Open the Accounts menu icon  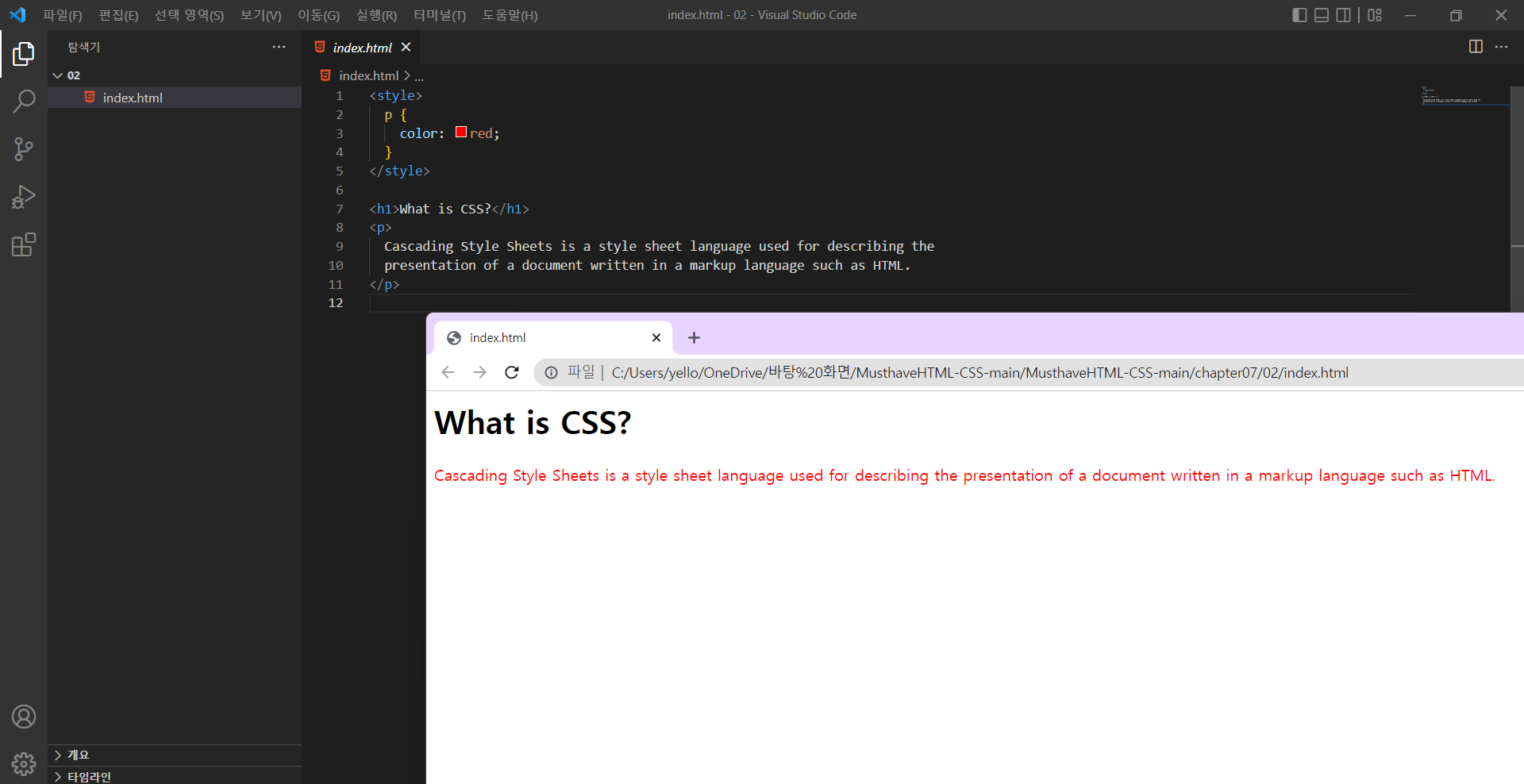pyautogui.click(x=24, y=717)
